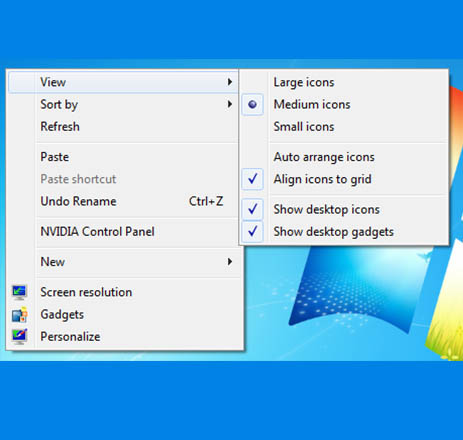Toggle off the Show desktop icons checkmark
Image resolution: width=463 pixels, height=440 pixels.
point(252,209)
